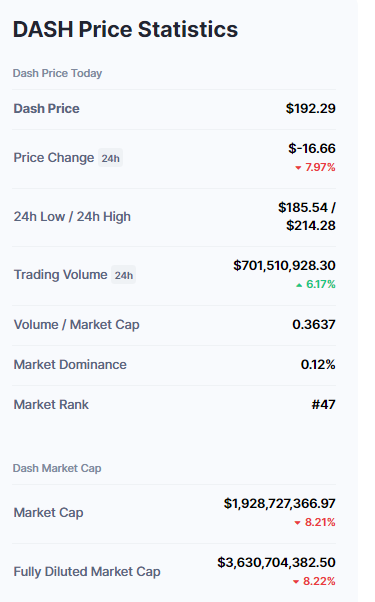The height and width of the screenshot is (602, 375).
Task: Click the DASH Price Statistics heading
Action: (126, 29)
